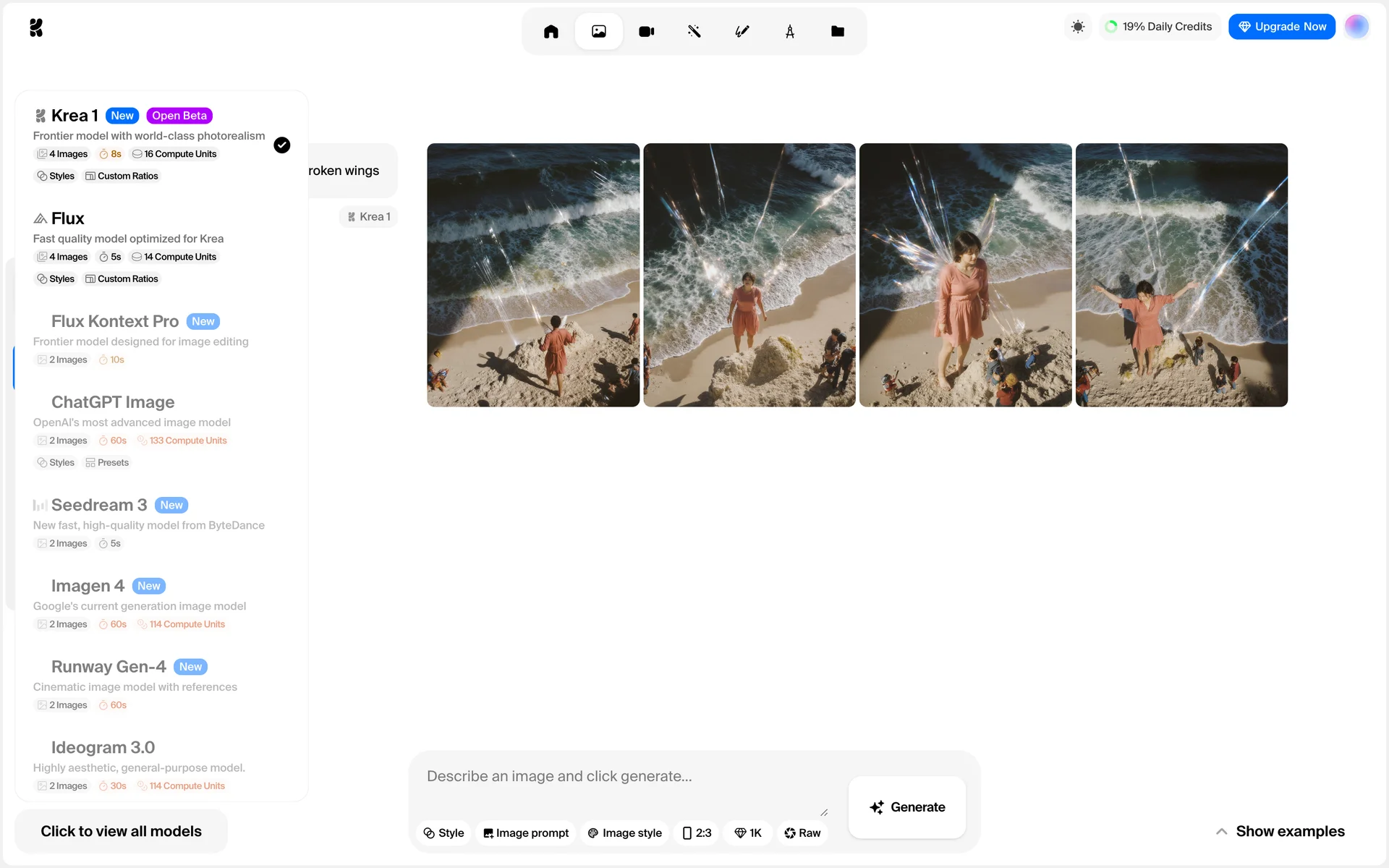The height and width of the screenshot is (868, 1389).
Task: Click the Krea logo top left
Action: click(x=36, y=27)
